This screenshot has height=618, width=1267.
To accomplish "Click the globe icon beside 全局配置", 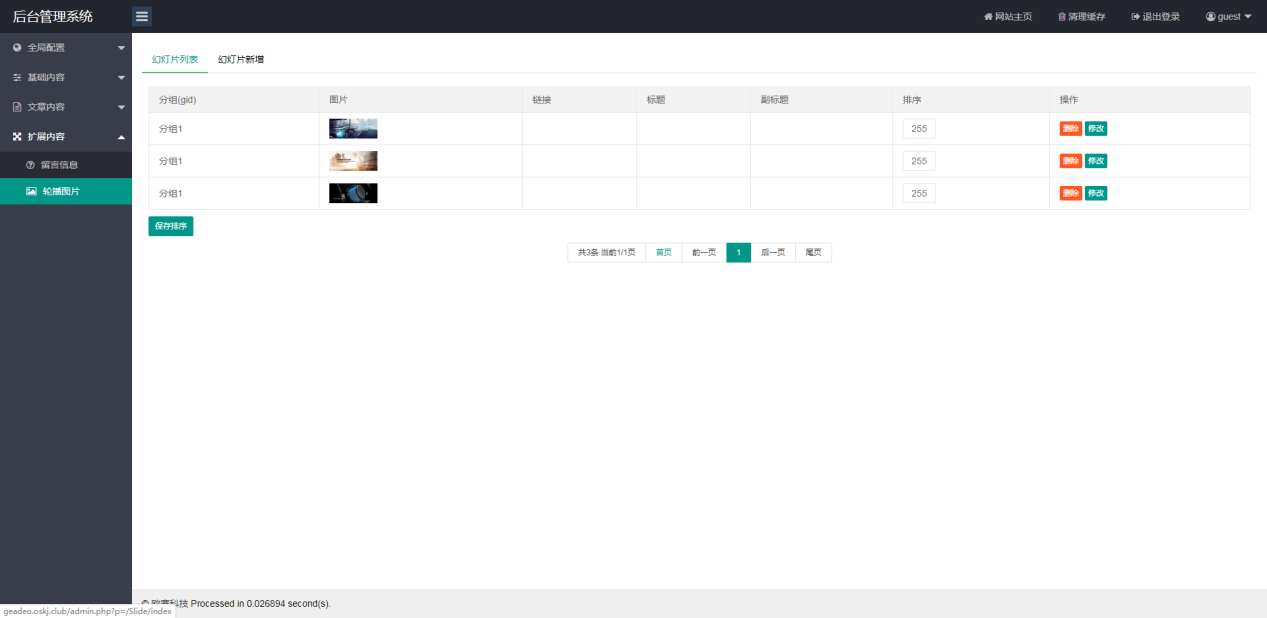I will (17, 47).
